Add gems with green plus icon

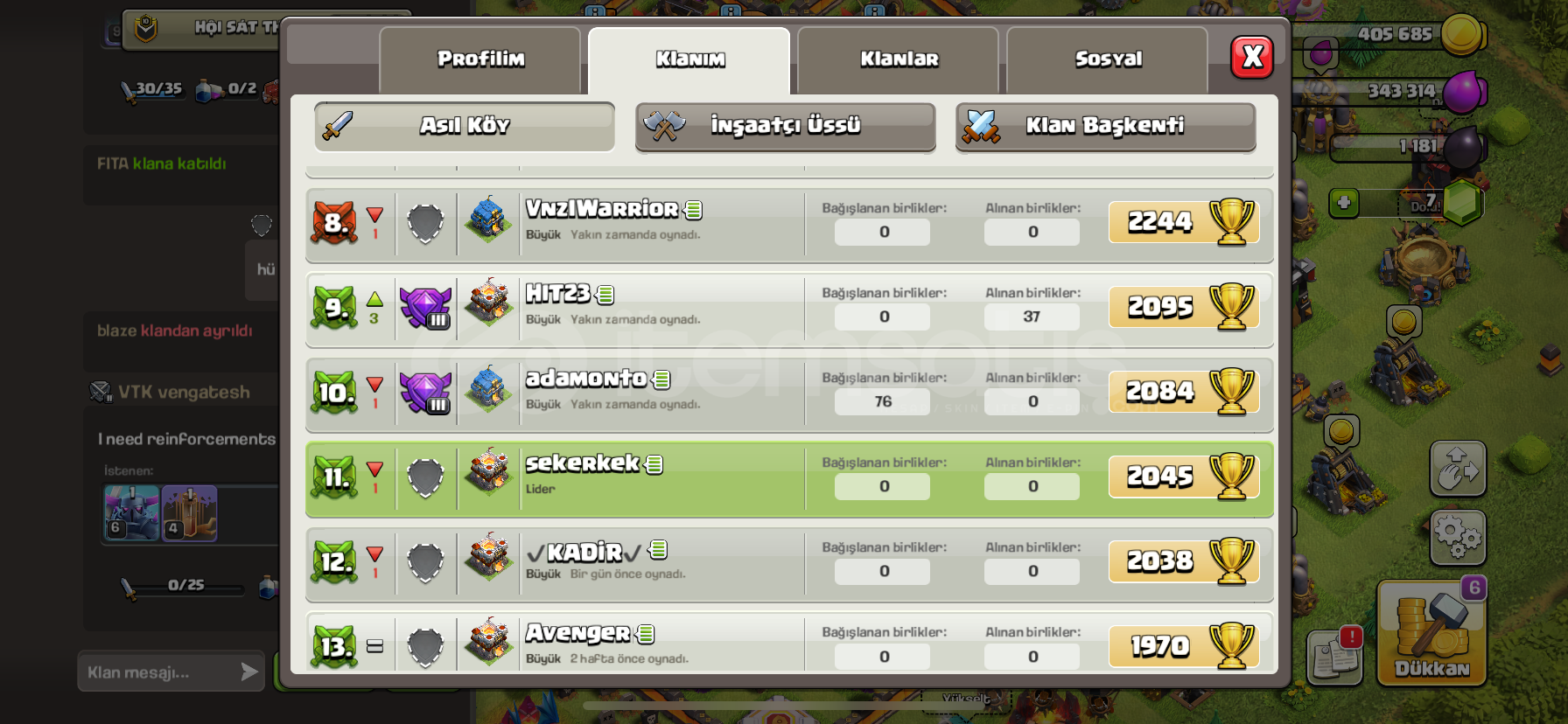click(x=1344, y=203)
